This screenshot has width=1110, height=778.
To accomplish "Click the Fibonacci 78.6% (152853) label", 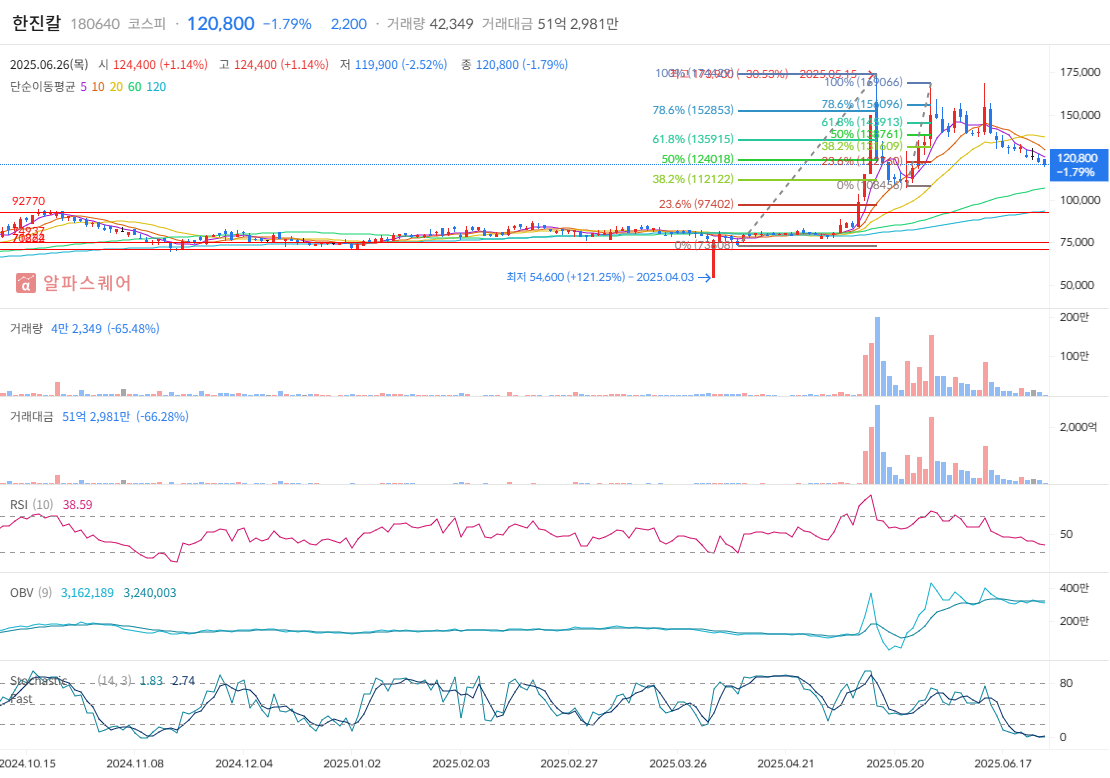I will tap(693, 110).
